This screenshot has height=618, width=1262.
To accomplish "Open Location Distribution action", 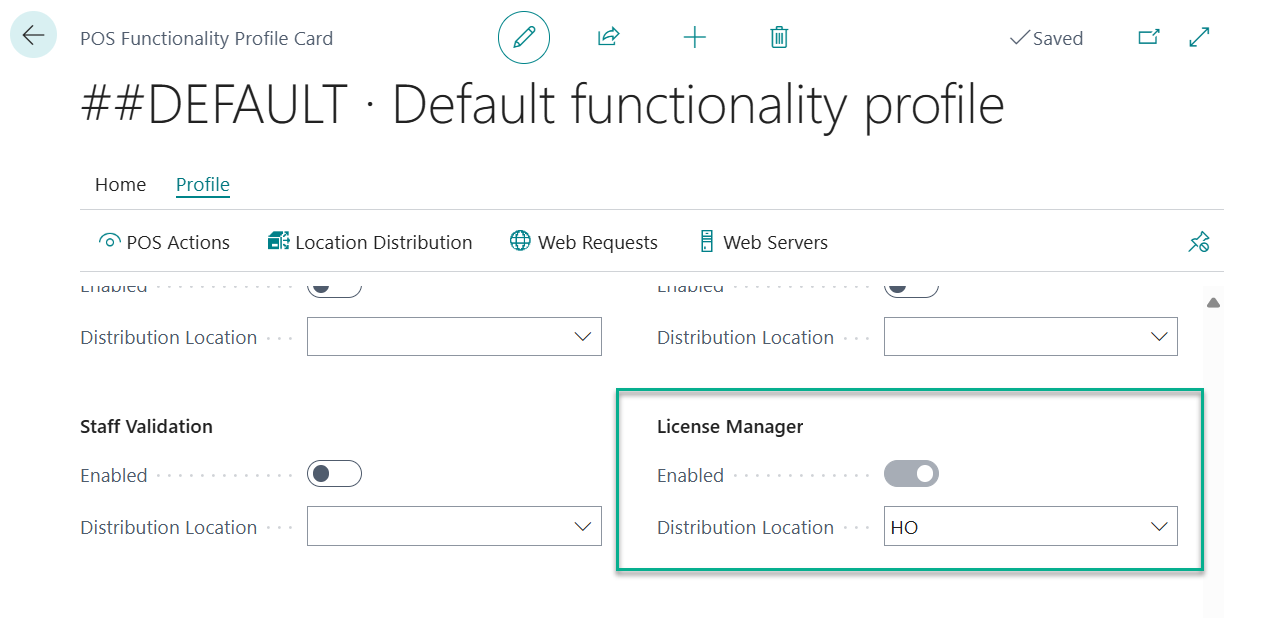I will [370, 242].
